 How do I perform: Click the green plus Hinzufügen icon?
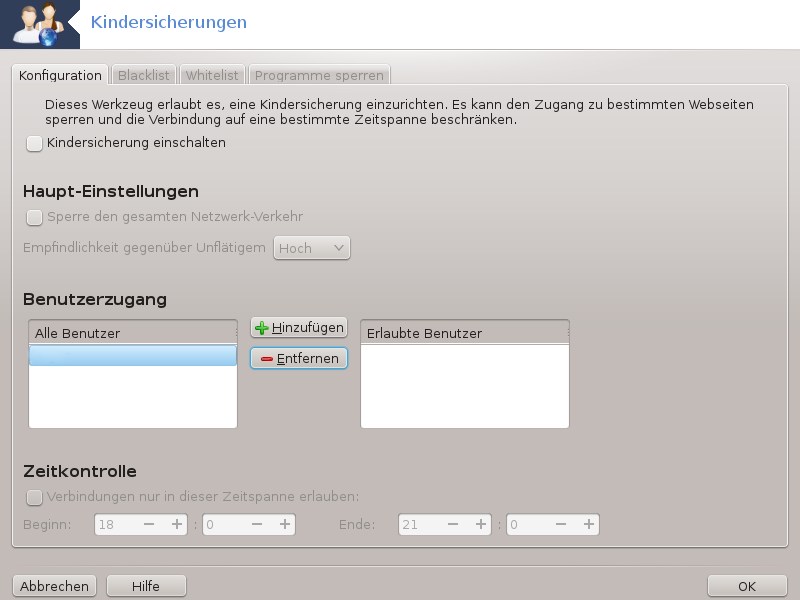coord(262,328)
